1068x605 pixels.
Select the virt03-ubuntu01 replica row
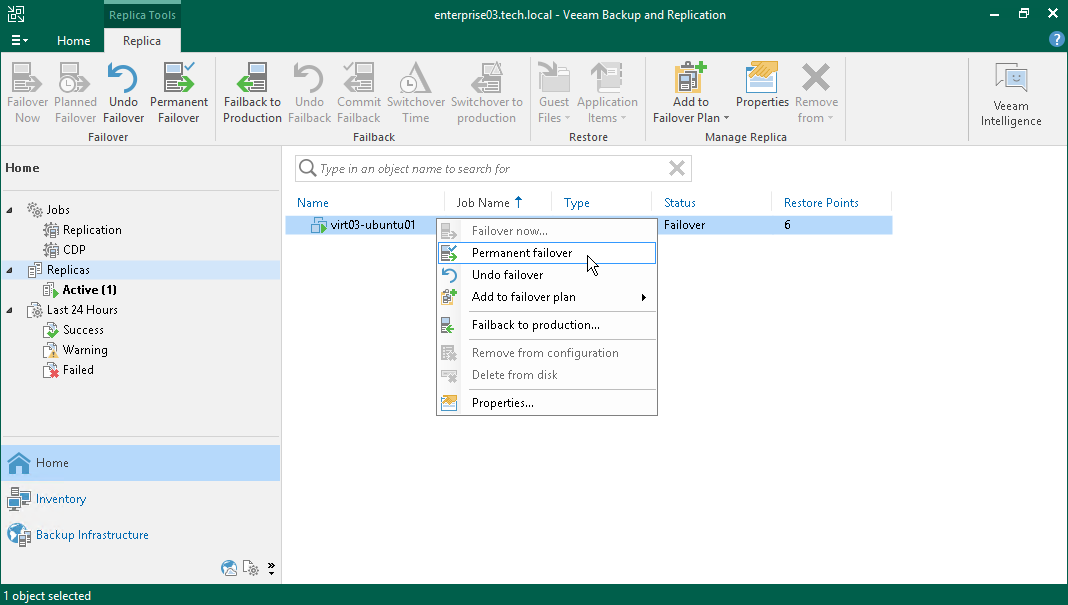tap(588, 225)
